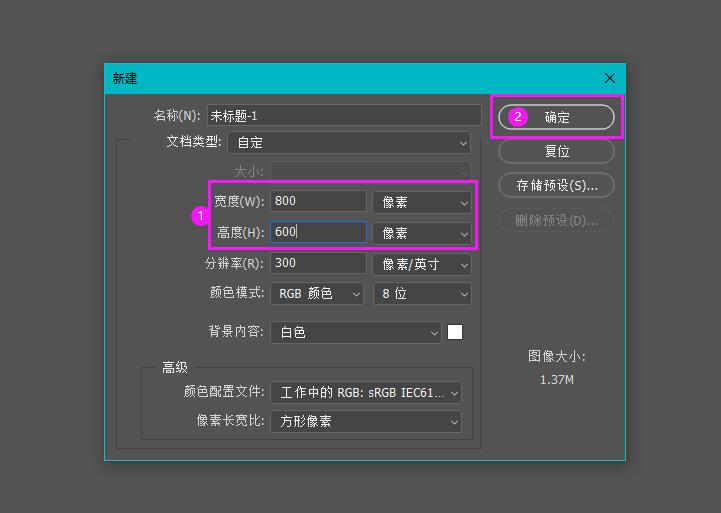
Task: Click the white background color swatch
Action: coord(455,332)
